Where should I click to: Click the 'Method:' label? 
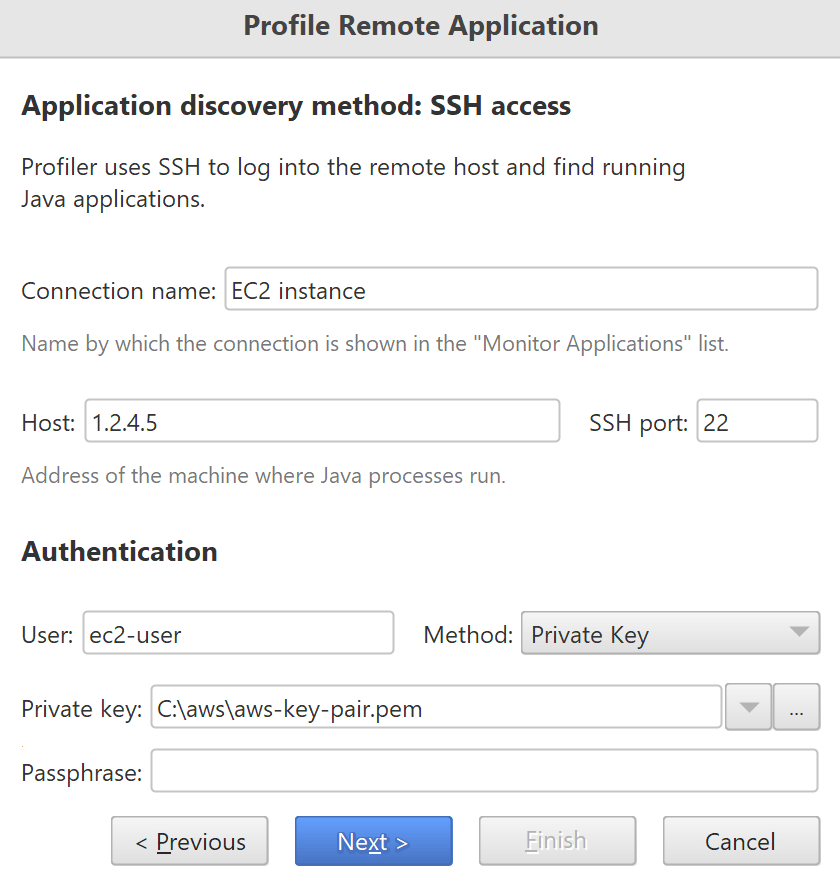(x=469, y=635)
